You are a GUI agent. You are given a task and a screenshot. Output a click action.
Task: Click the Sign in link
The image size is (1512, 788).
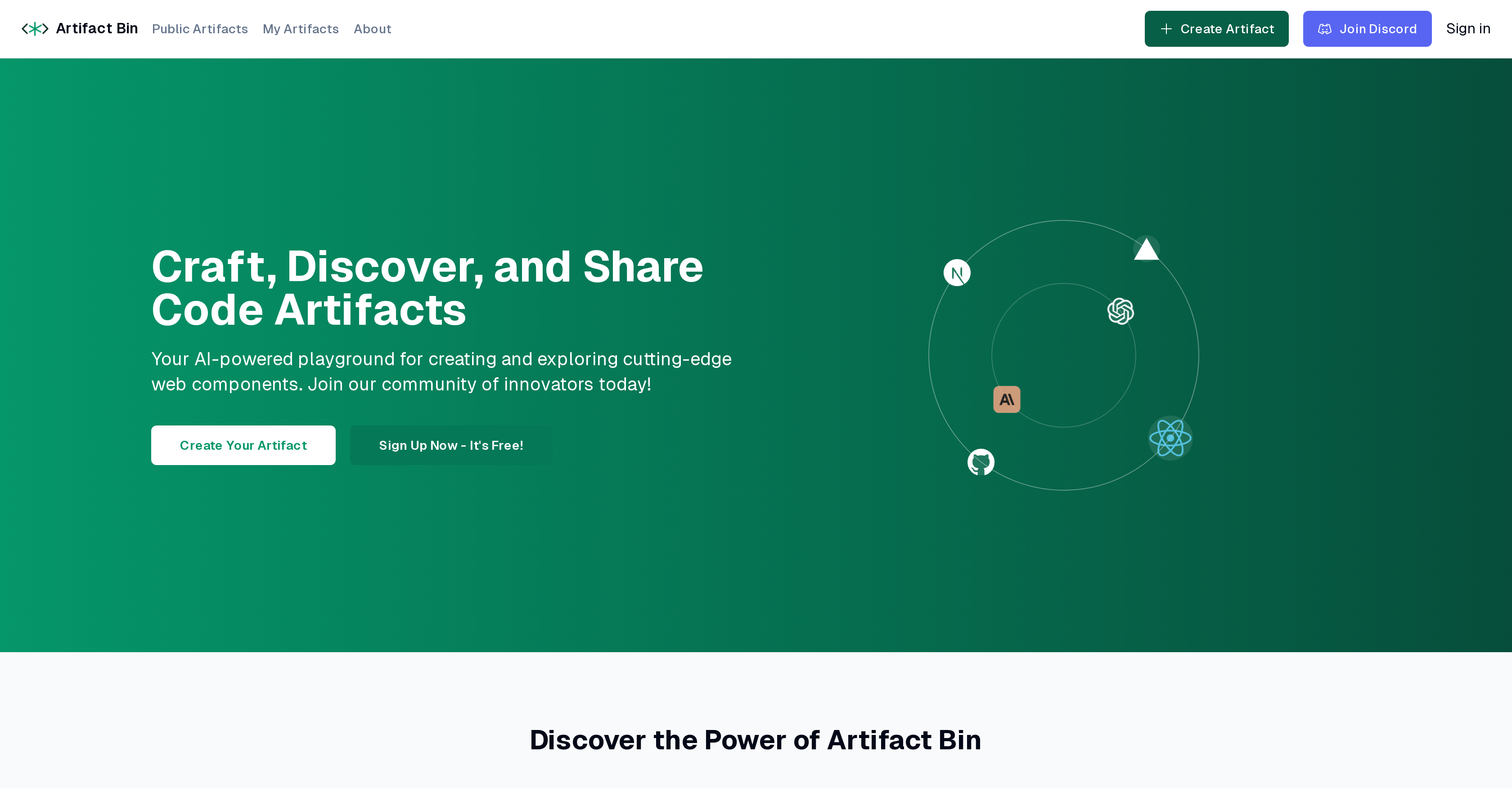pos(1468,28)
